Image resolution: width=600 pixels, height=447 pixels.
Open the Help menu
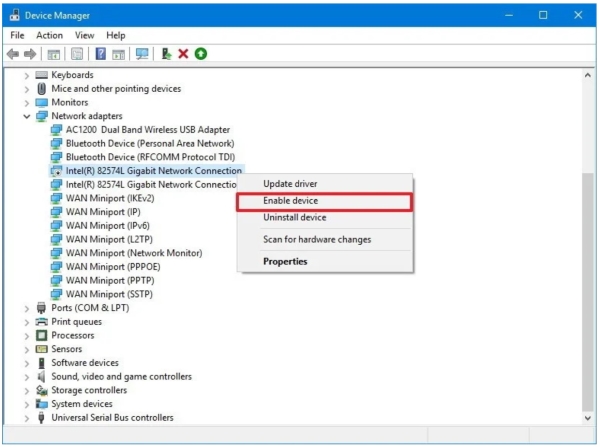[116, 36]
